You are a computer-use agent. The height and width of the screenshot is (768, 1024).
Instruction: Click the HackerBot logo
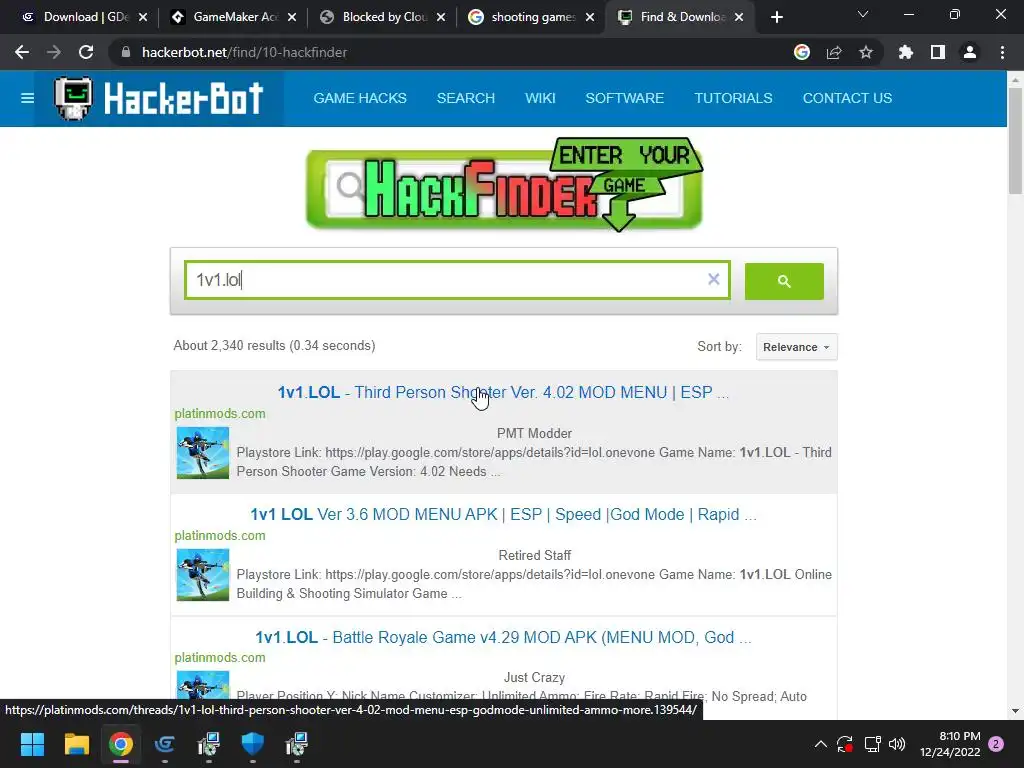(x=159, y=99)
